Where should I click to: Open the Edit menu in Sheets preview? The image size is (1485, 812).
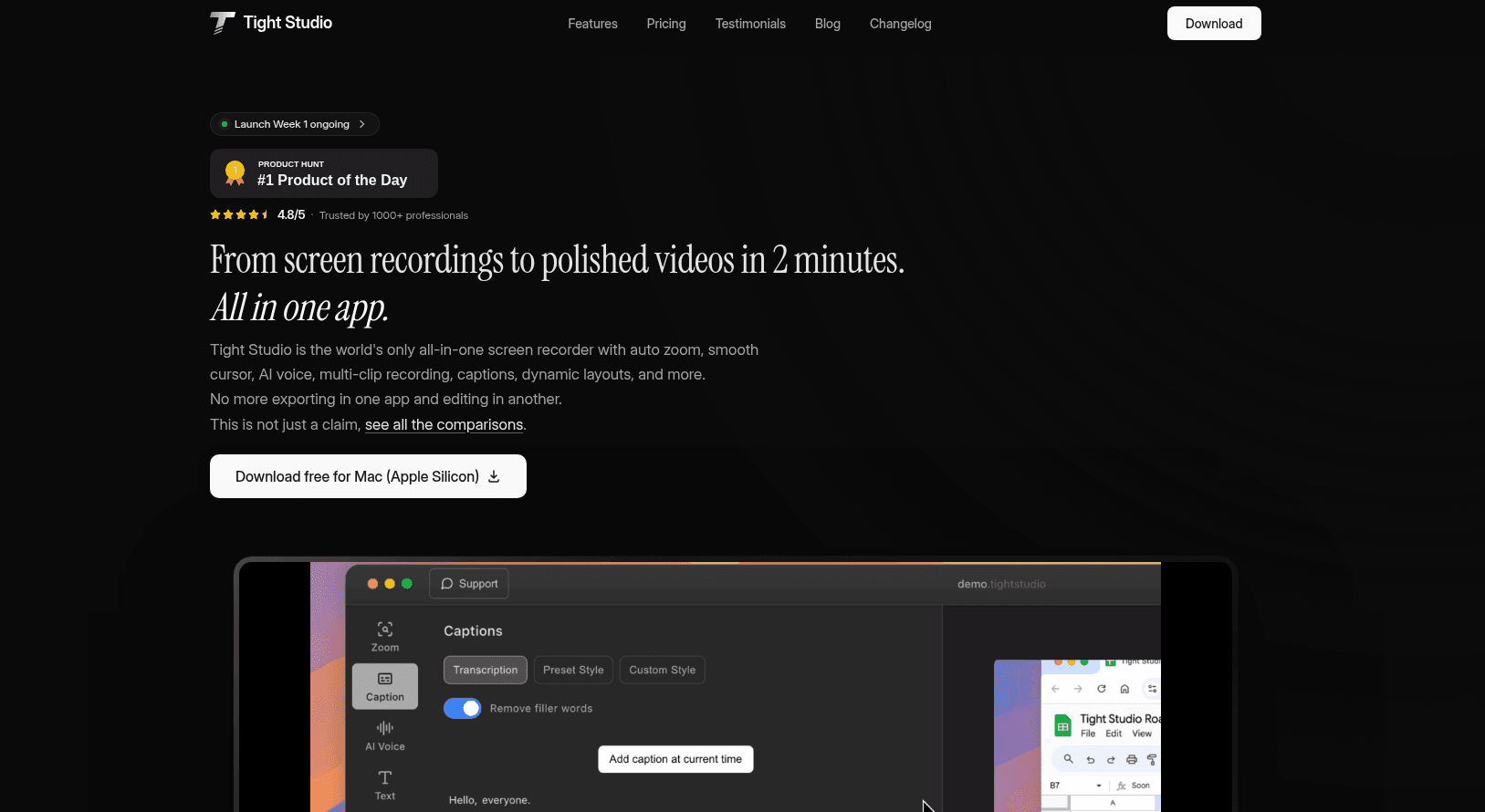[1114, 734]
